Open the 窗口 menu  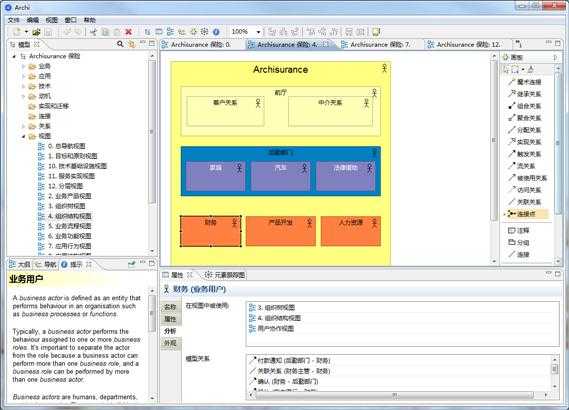[x=70, y=20]
